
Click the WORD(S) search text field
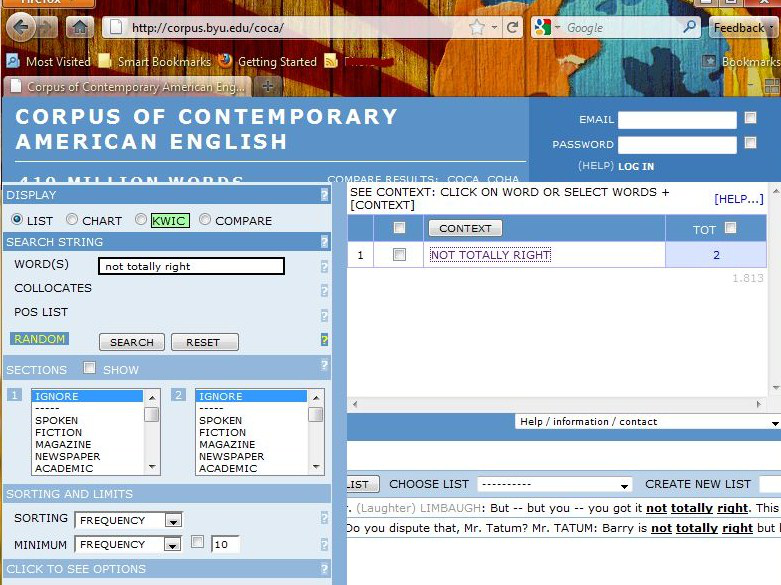[x=191, y=266]
